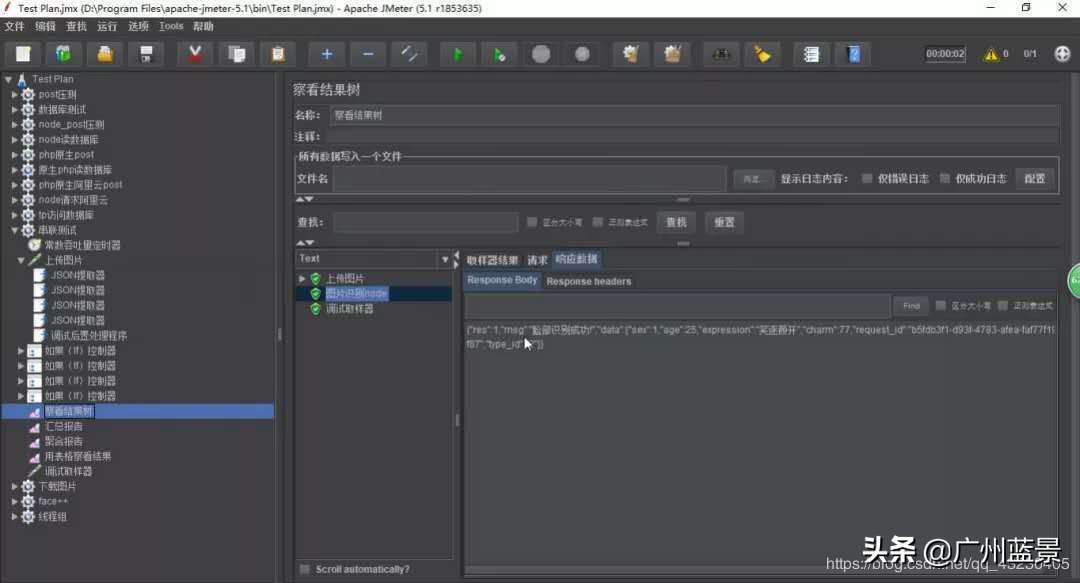1080x583 pixels.
Task: Switch to Response headers tab
Action: 588,281
